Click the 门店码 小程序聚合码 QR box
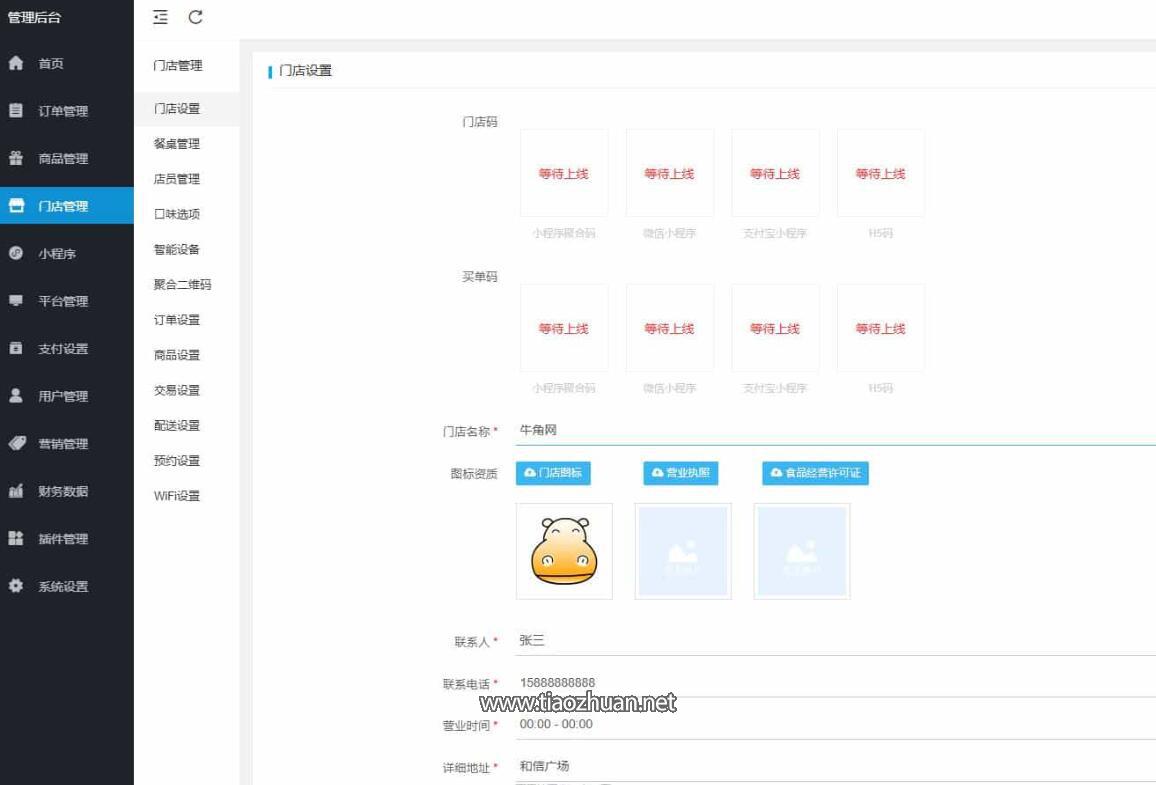The width and height of the screenshot is (1156, 785). pos(564,172)
